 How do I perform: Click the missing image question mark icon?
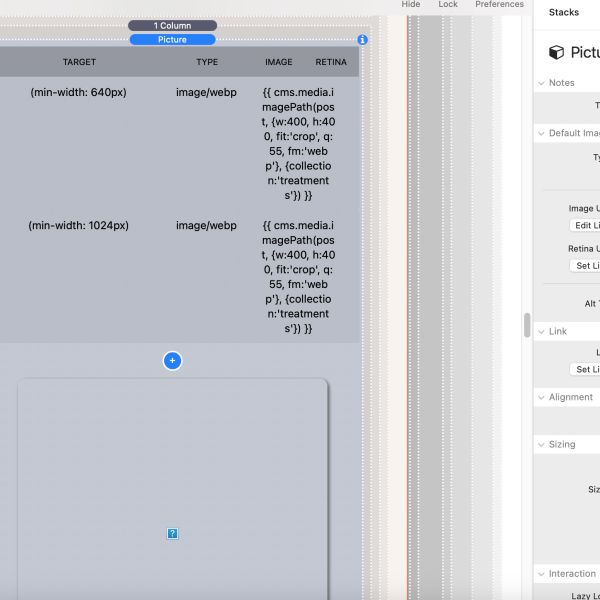click(173, 533)
